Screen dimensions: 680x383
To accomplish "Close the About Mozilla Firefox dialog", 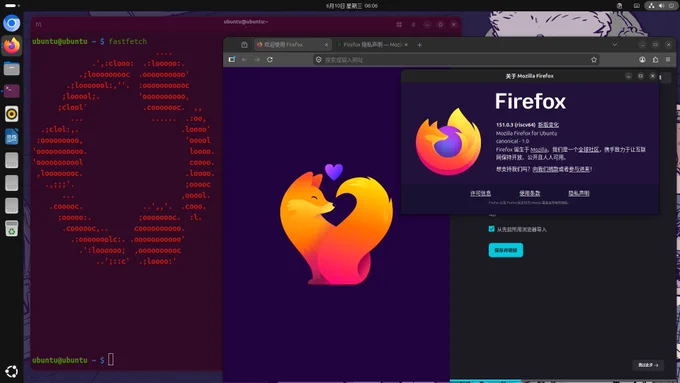I will (653, 76).
